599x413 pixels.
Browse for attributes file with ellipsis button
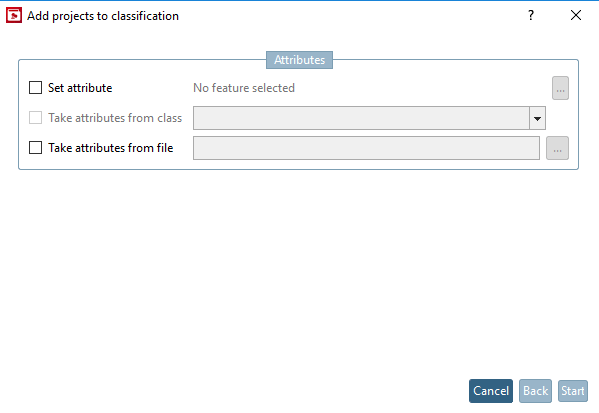pos(557,148)
